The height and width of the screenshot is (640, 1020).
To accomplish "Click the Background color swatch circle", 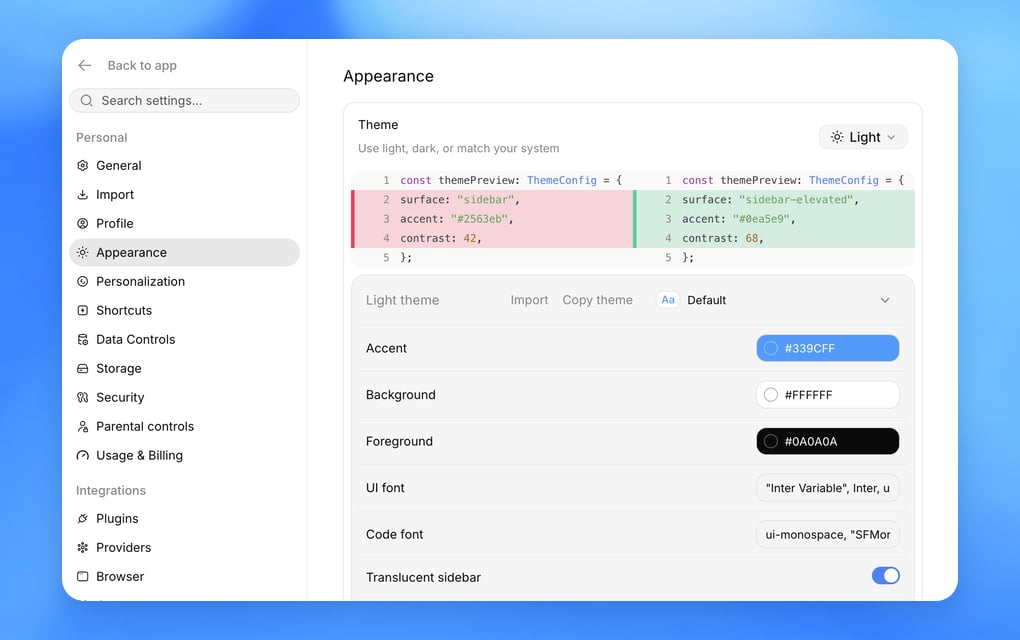I will [x=771, y=395].
